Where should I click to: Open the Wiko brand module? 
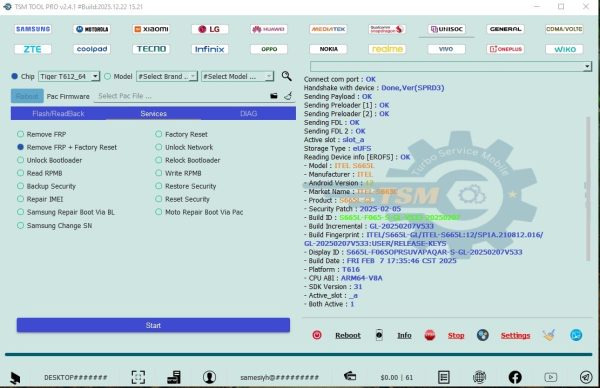[x=564, y=49]
